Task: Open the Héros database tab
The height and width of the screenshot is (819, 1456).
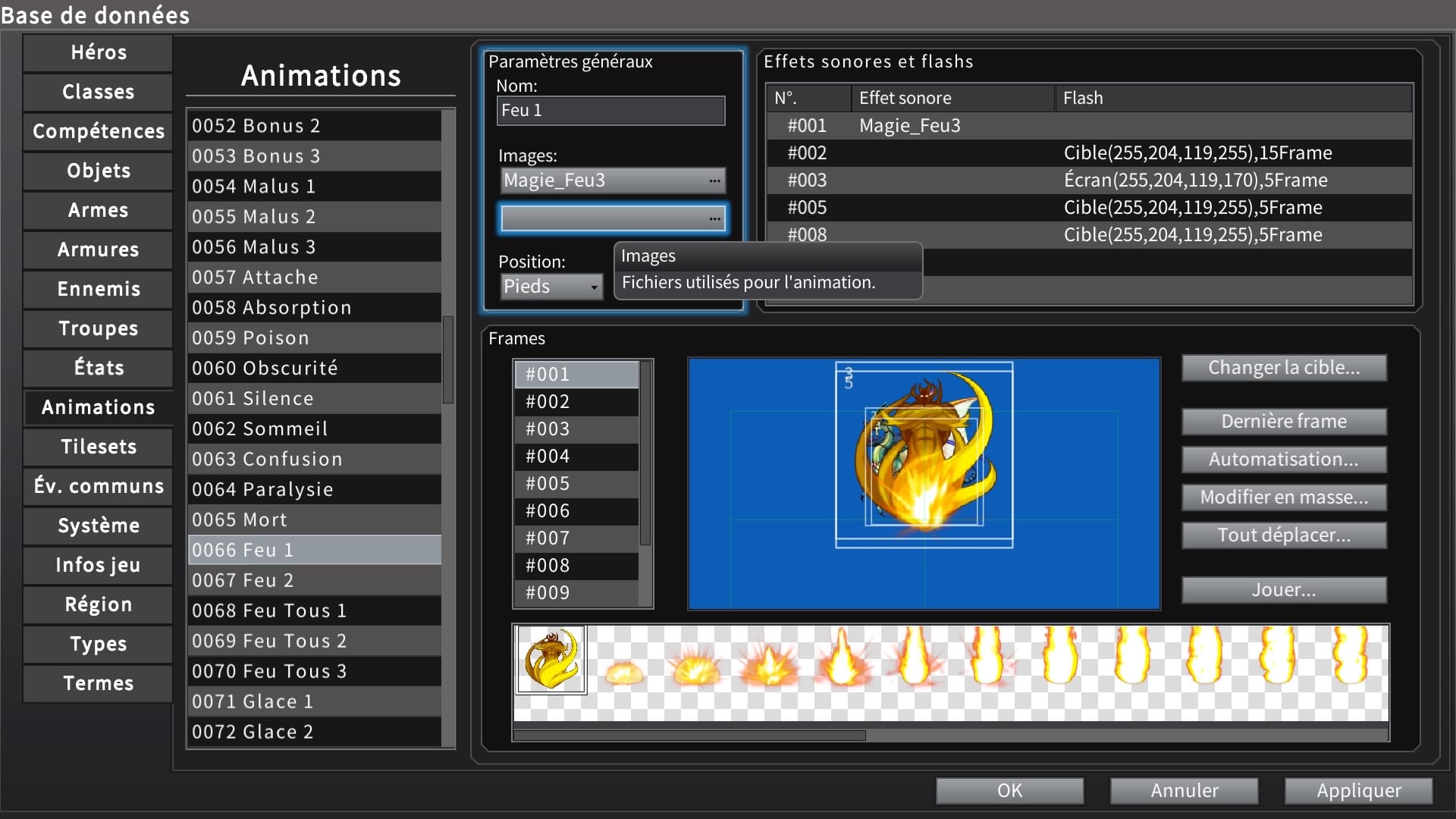Action: pyautogui.click(x=99, y=52)
